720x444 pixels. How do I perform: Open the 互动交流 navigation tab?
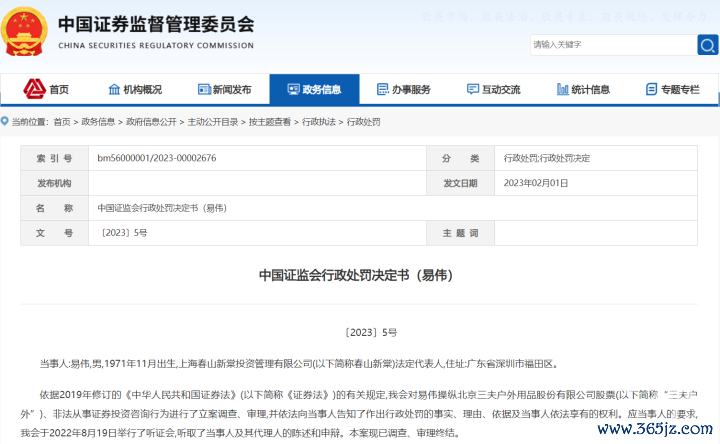[493, 89]
